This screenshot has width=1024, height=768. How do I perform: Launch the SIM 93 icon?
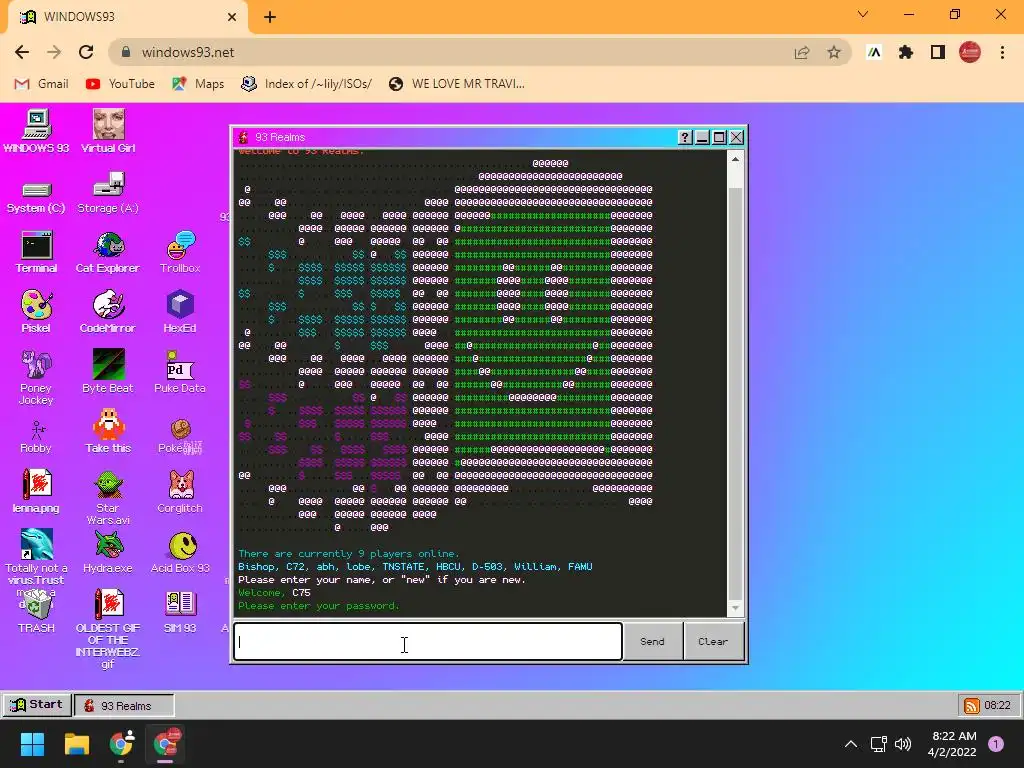tap(180, 611)
